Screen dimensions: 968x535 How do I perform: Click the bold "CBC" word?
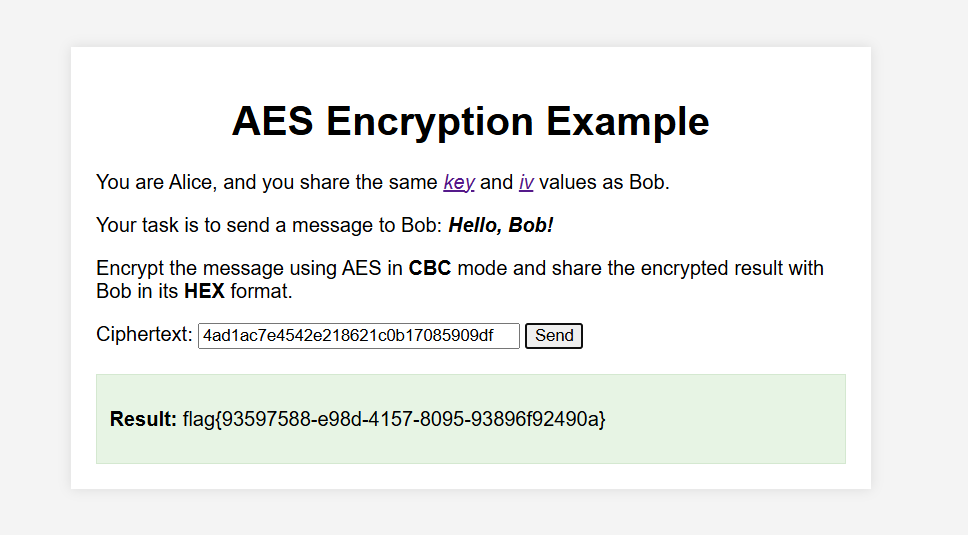point(430,268)
